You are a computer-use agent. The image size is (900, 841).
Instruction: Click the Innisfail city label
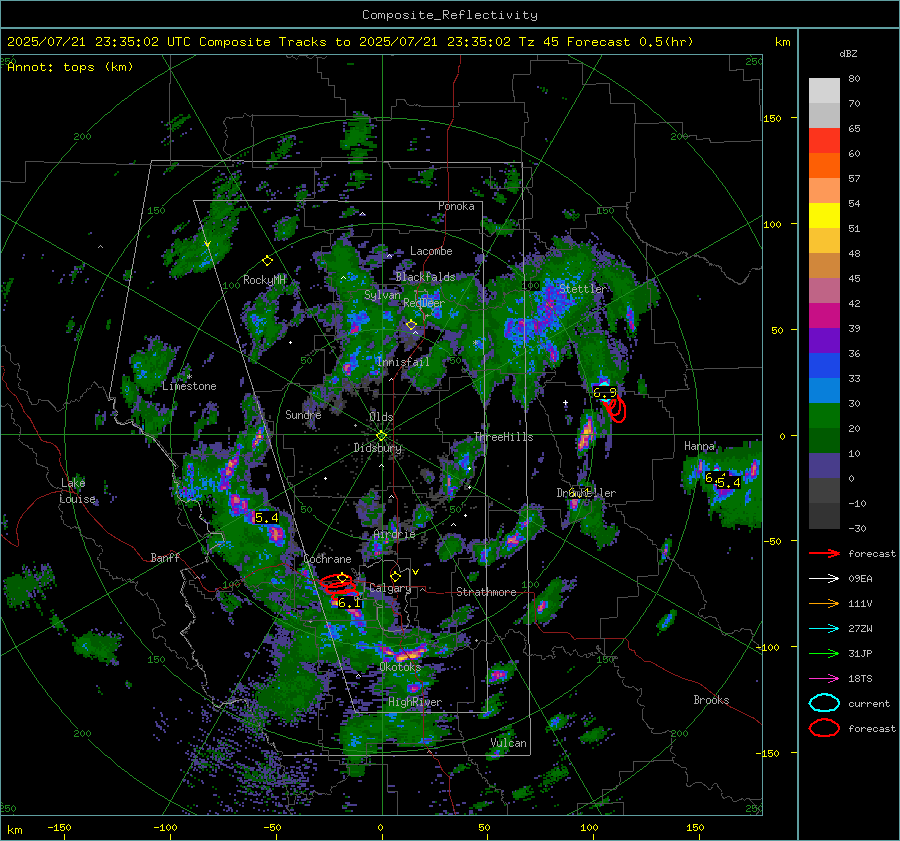pos(403,362)
